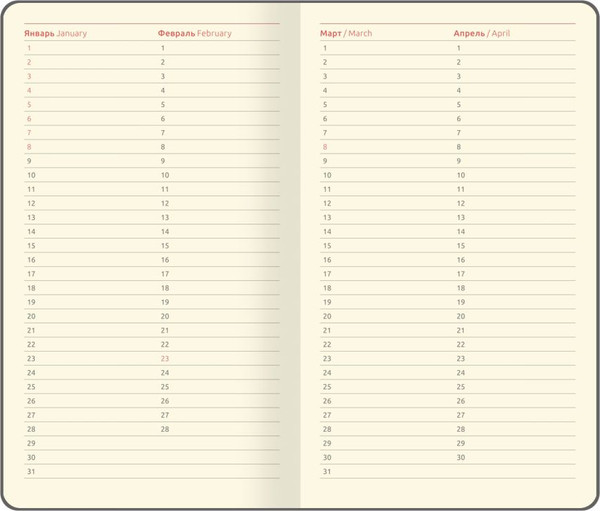Click day 28 in the February column
The height and width of the screenshot is (511, 600).
point(165,429)
